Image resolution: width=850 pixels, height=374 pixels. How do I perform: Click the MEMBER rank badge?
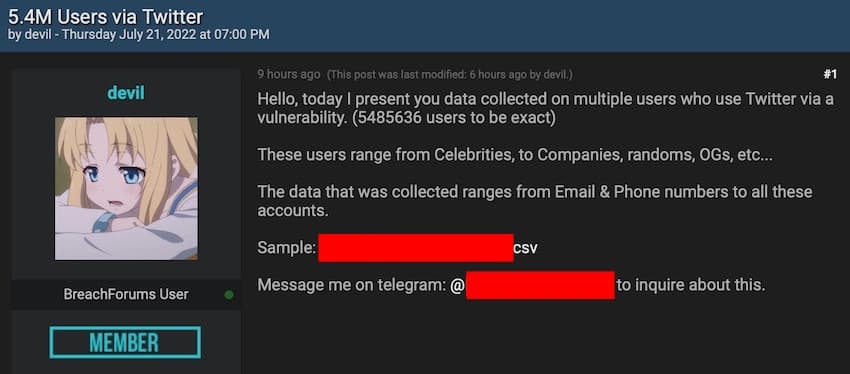125,343
